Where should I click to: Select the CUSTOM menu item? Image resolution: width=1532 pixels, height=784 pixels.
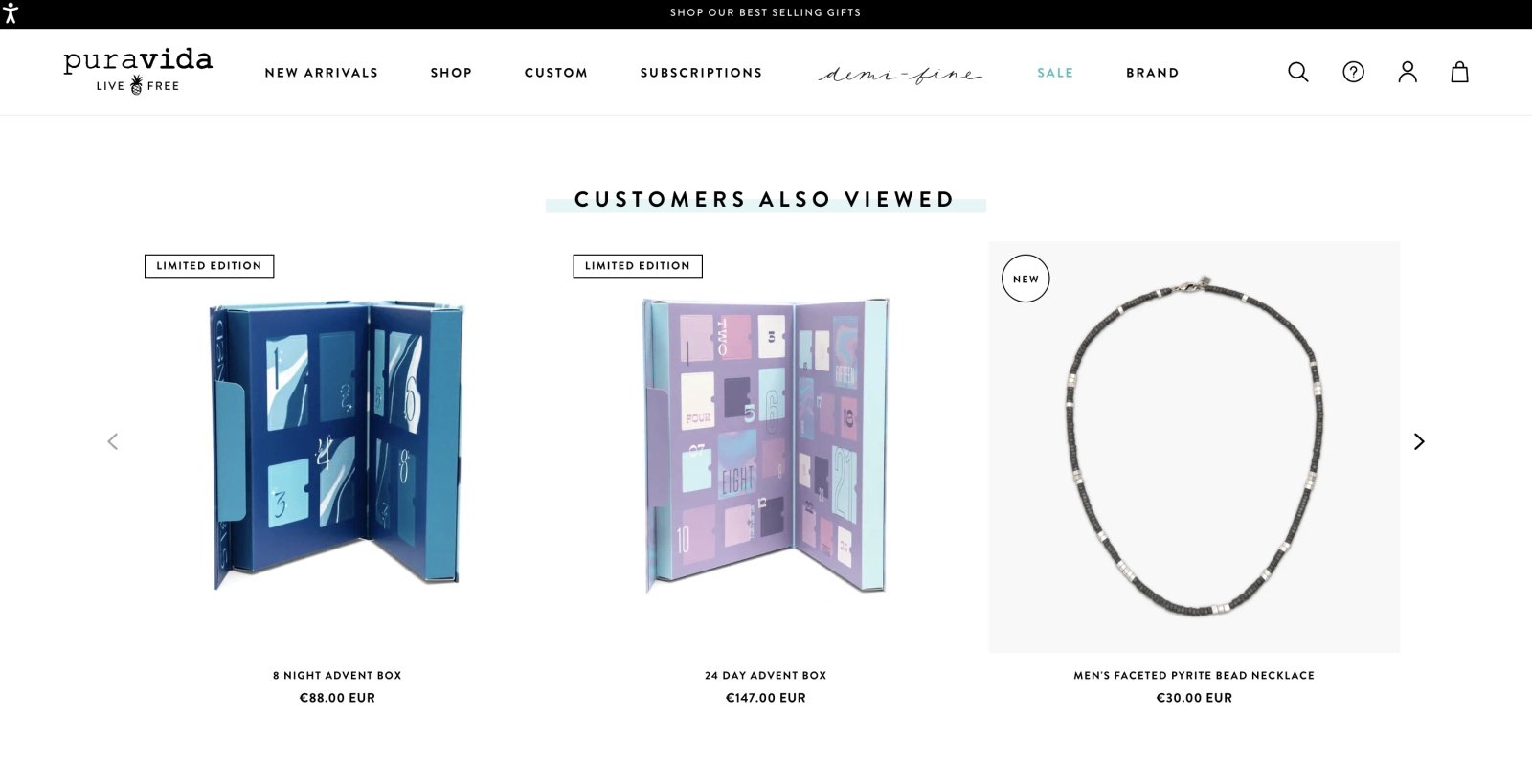[x=555, y=72]
